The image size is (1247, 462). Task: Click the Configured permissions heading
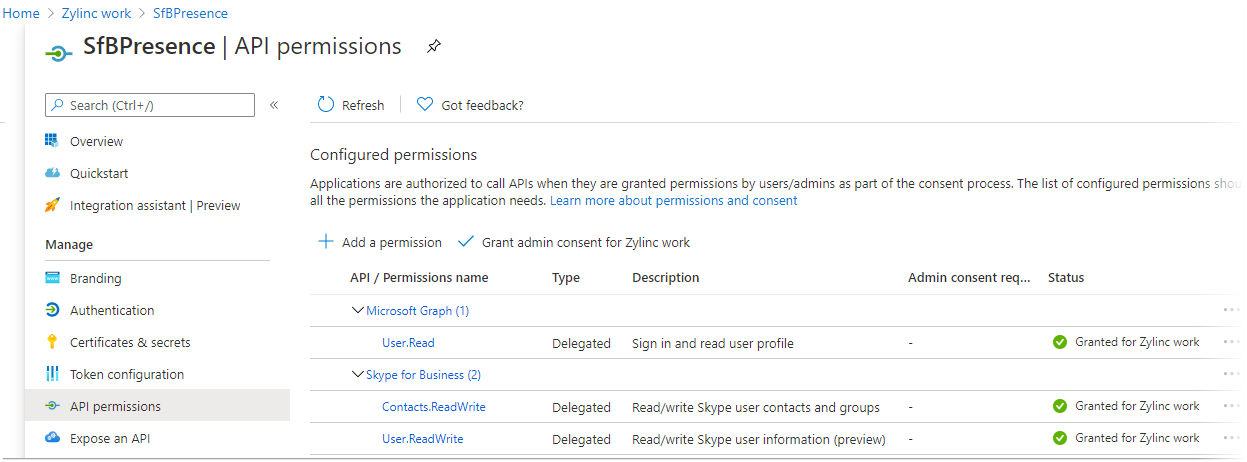(x=394, y=155)
